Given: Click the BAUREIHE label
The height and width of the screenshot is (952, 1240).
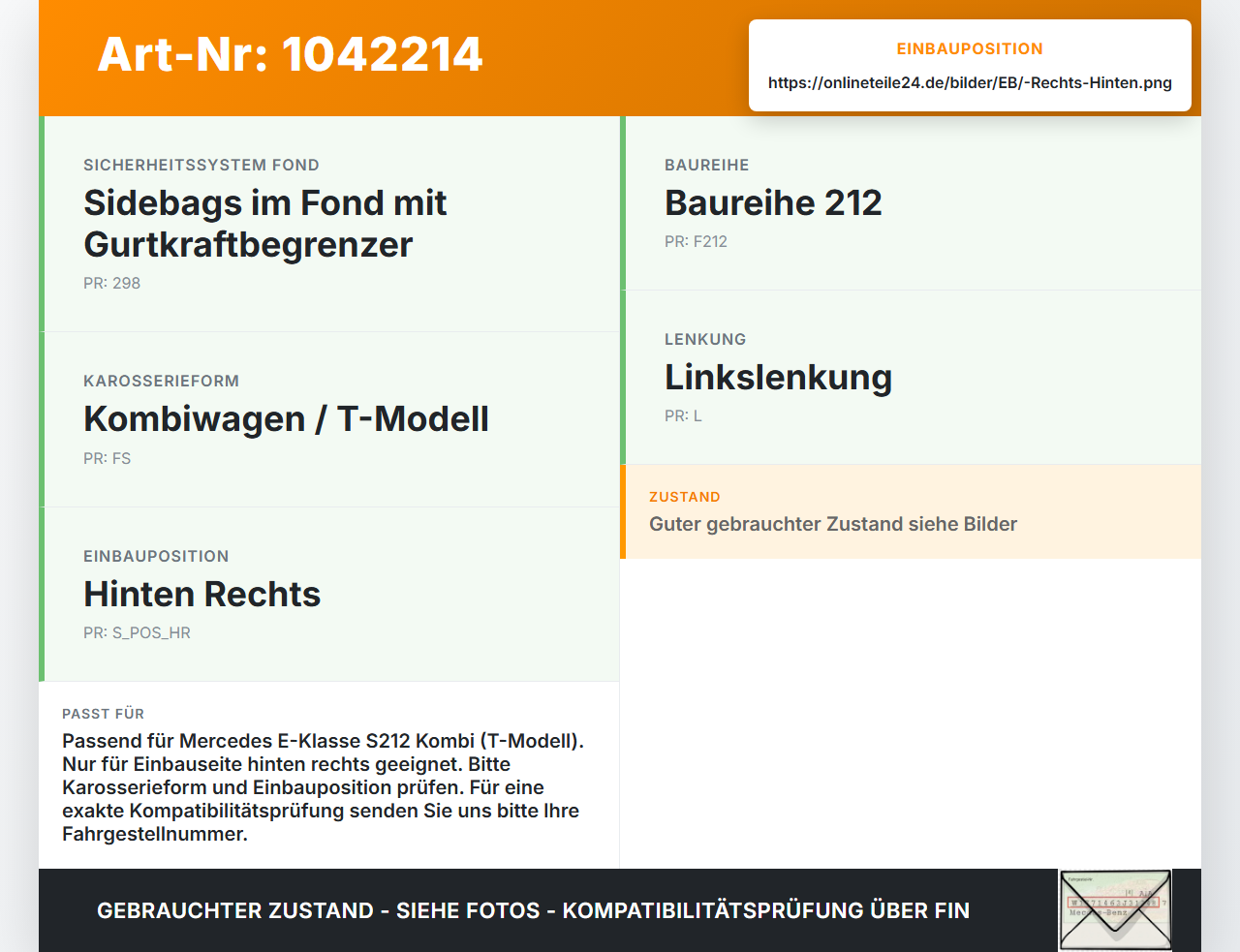Looking at the screenshot, I should pos(706,165).
